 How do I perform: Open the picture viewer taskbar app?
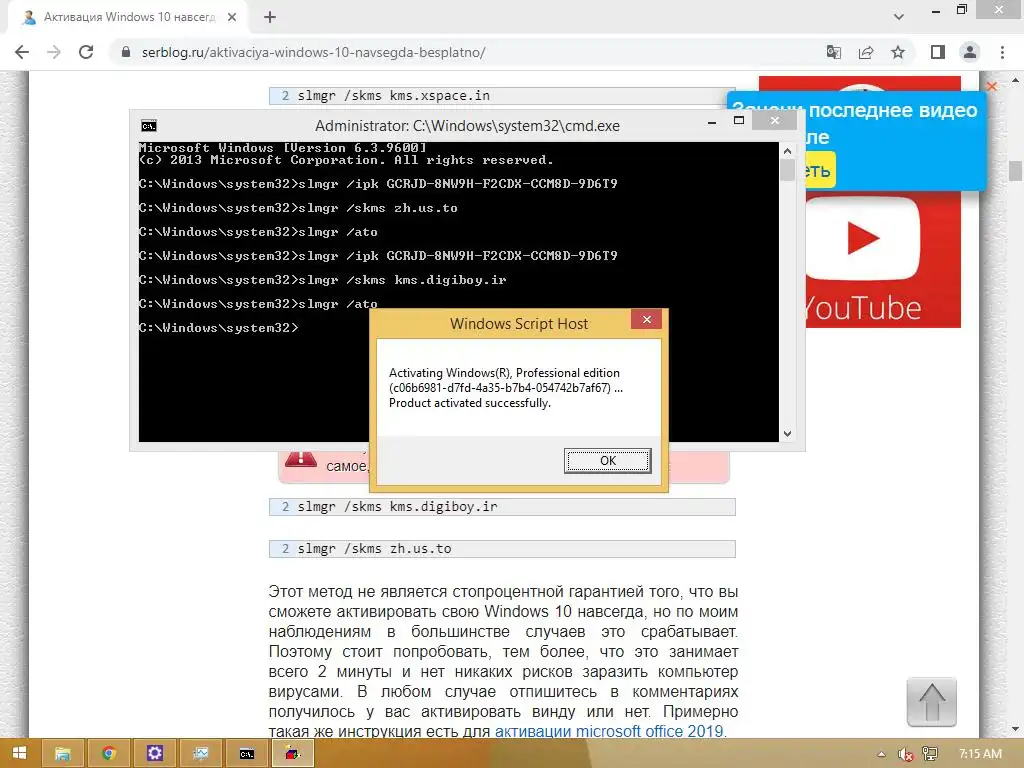[x=200, y=754]
